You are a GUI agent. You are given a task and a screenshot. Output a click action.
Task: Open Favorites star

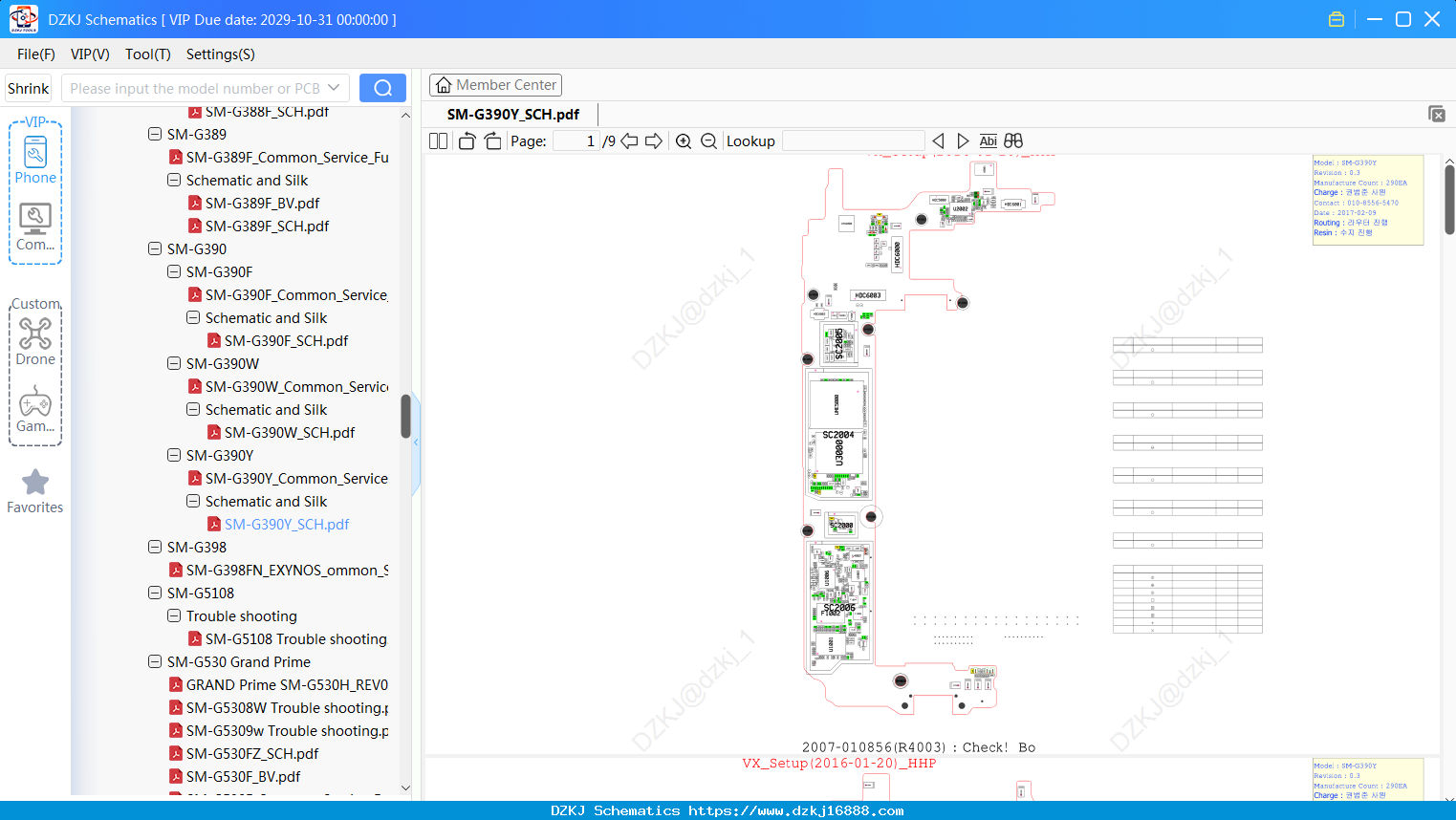tap(35, 491)
